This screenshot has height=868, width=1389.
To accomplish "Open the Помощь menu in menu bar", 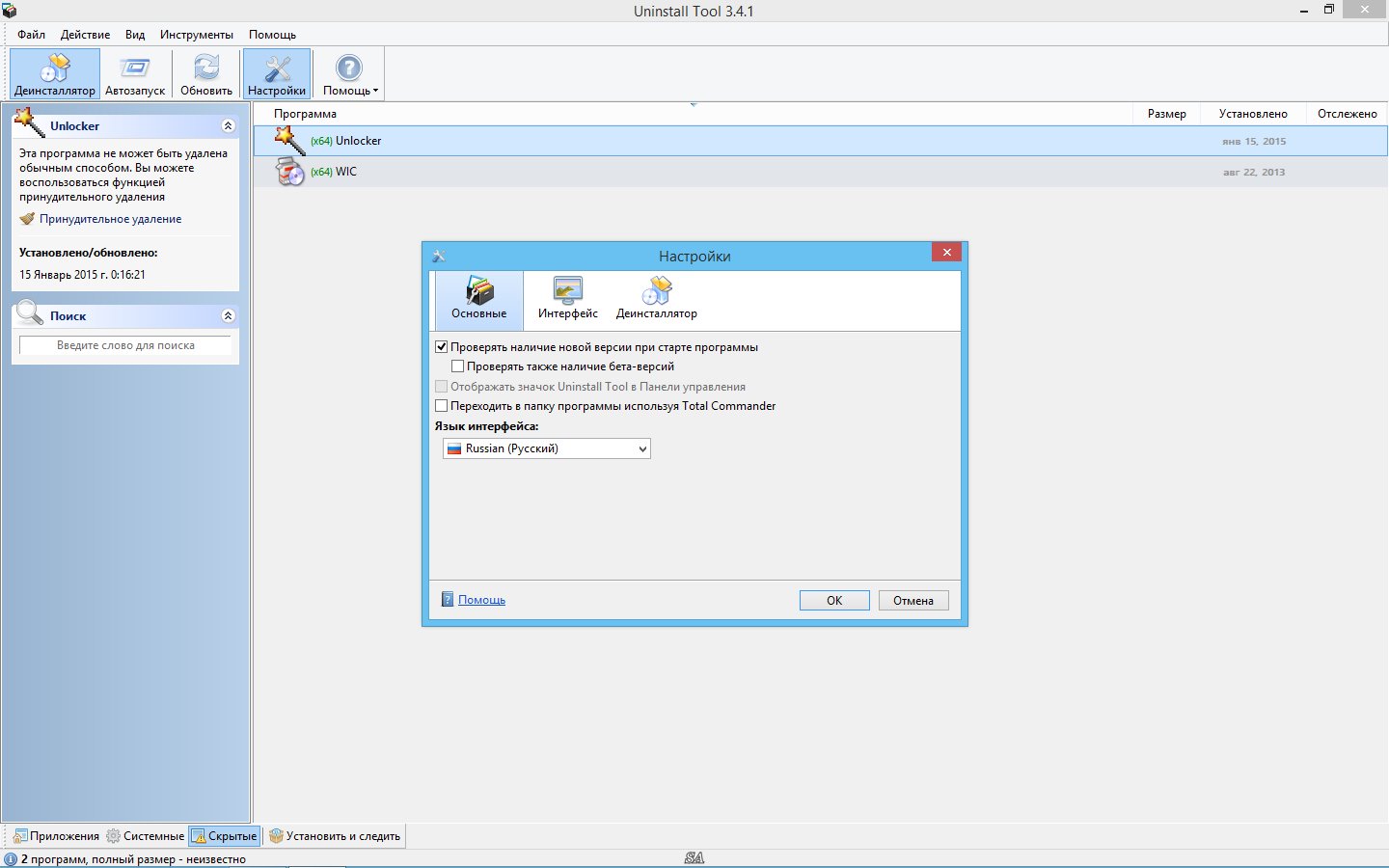I will (x=272, y=35).
